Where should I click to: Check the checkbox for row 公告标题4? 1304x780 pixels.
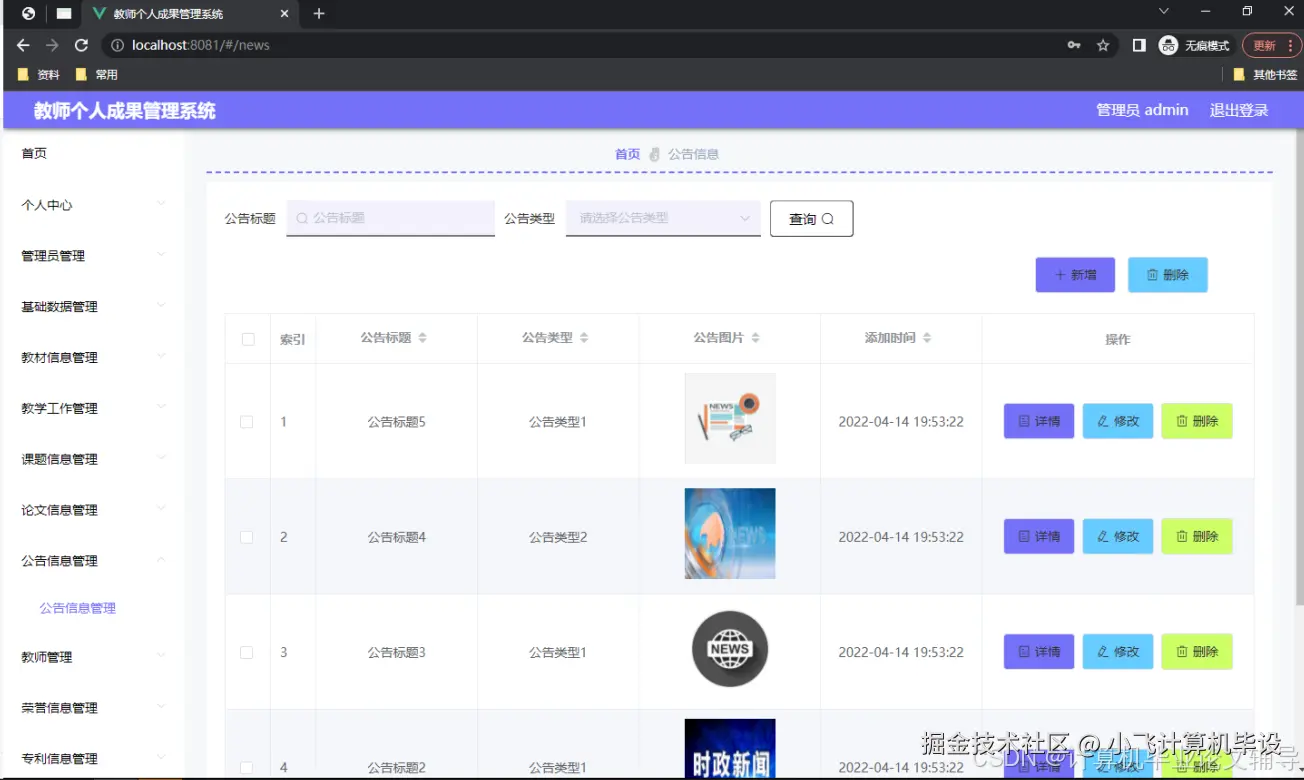tap(247, 536)
